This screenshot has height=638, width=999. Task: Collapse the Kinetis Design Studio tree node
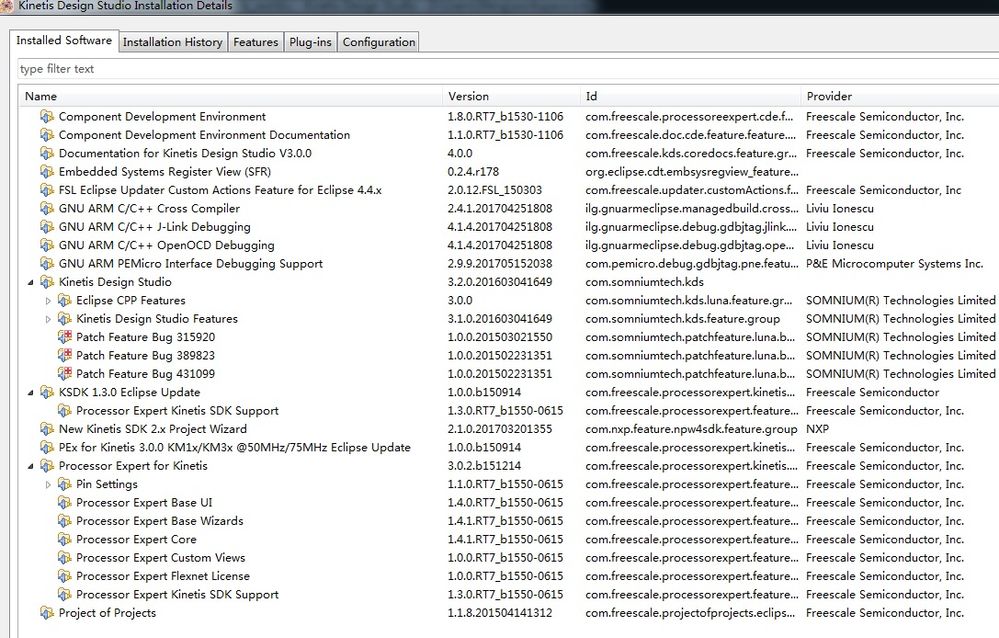[31, 282]
